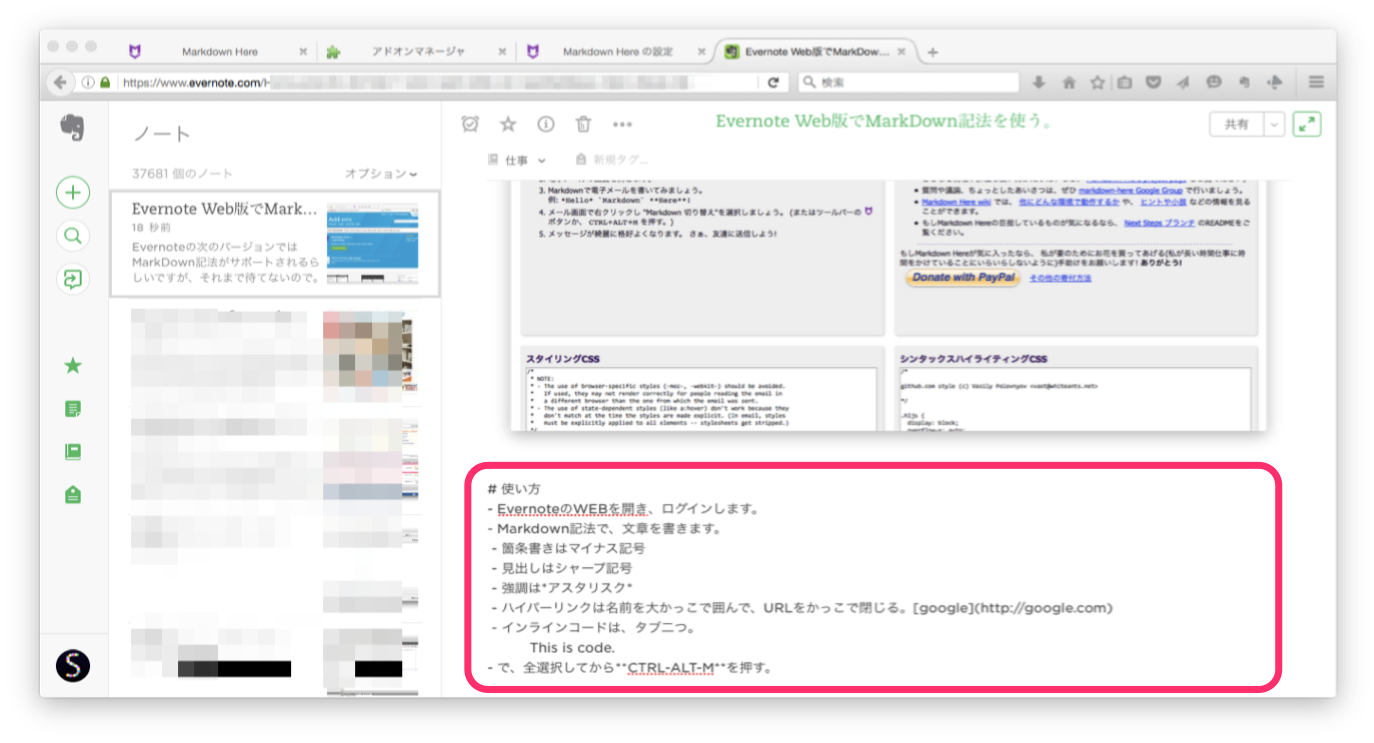Click the browser 検索 search field

(908, 83)
